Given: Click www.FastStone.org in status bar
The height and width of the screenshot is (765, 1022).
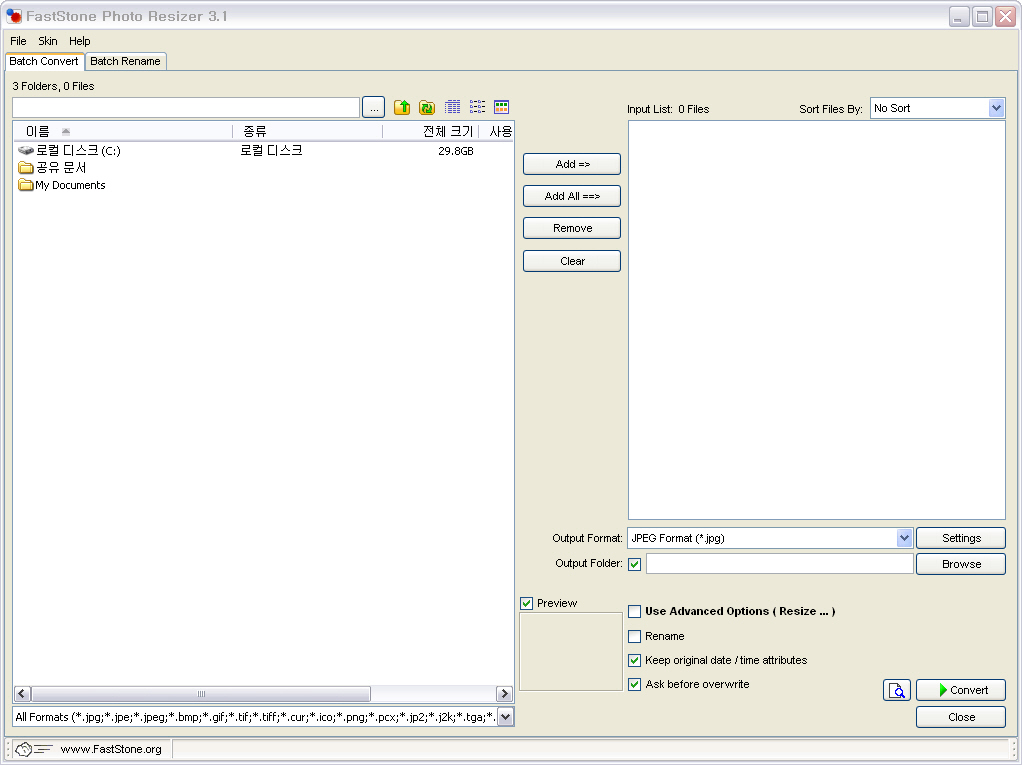Looking at the screenshot, I should (x=111, y=749).
